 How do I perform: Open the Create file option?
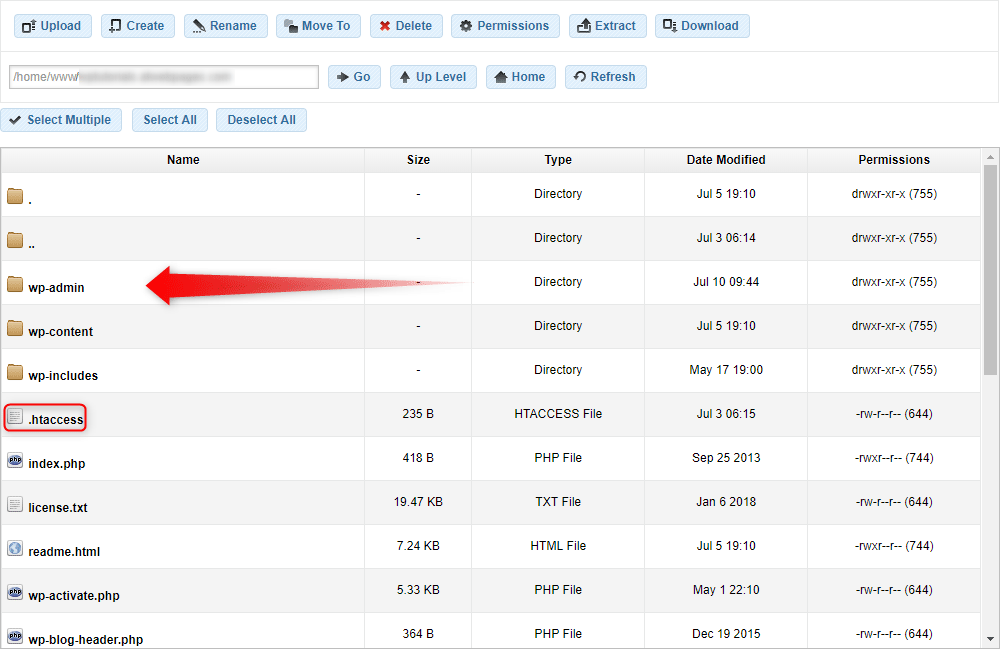pos(138,26)
